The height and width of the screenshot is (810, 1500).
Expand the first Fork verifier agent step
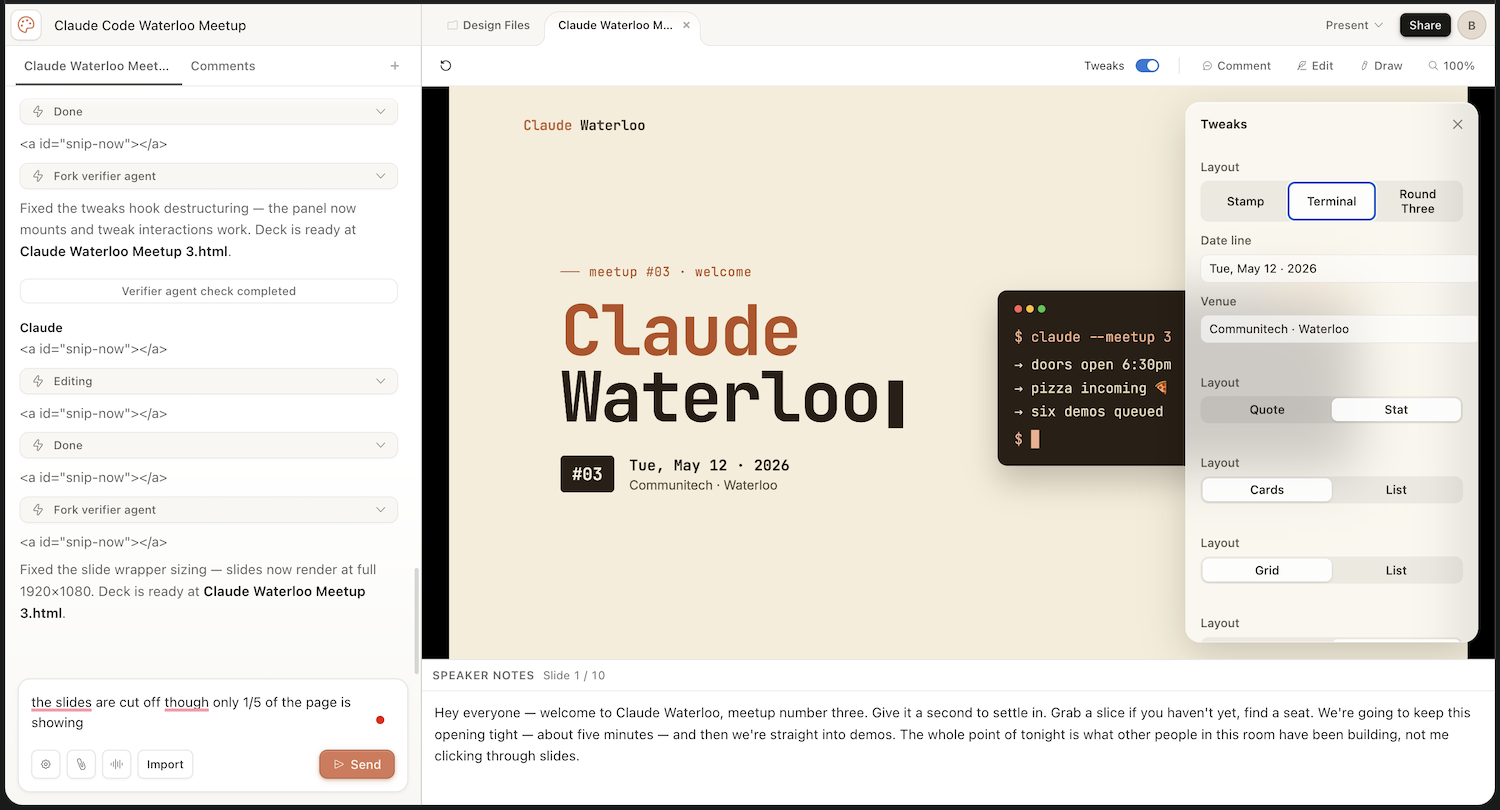(209, 176)
